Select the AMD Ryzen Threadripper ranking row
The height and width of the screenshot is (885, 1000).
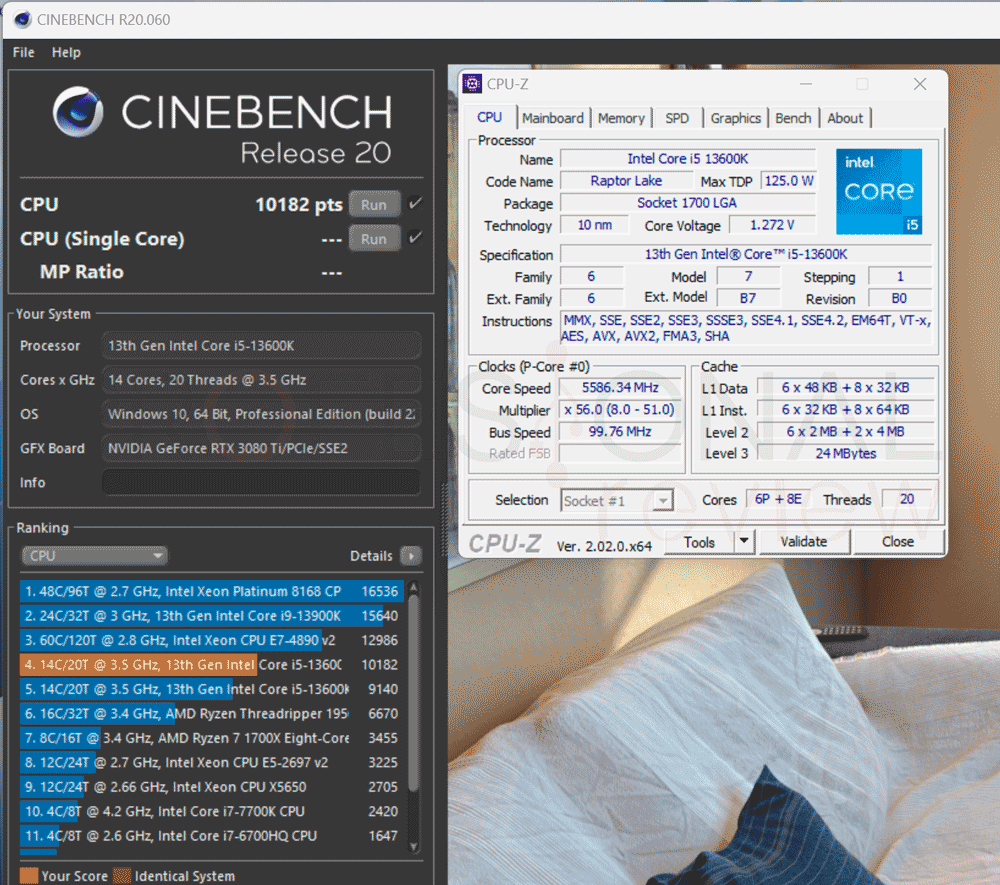coord(212,713)
